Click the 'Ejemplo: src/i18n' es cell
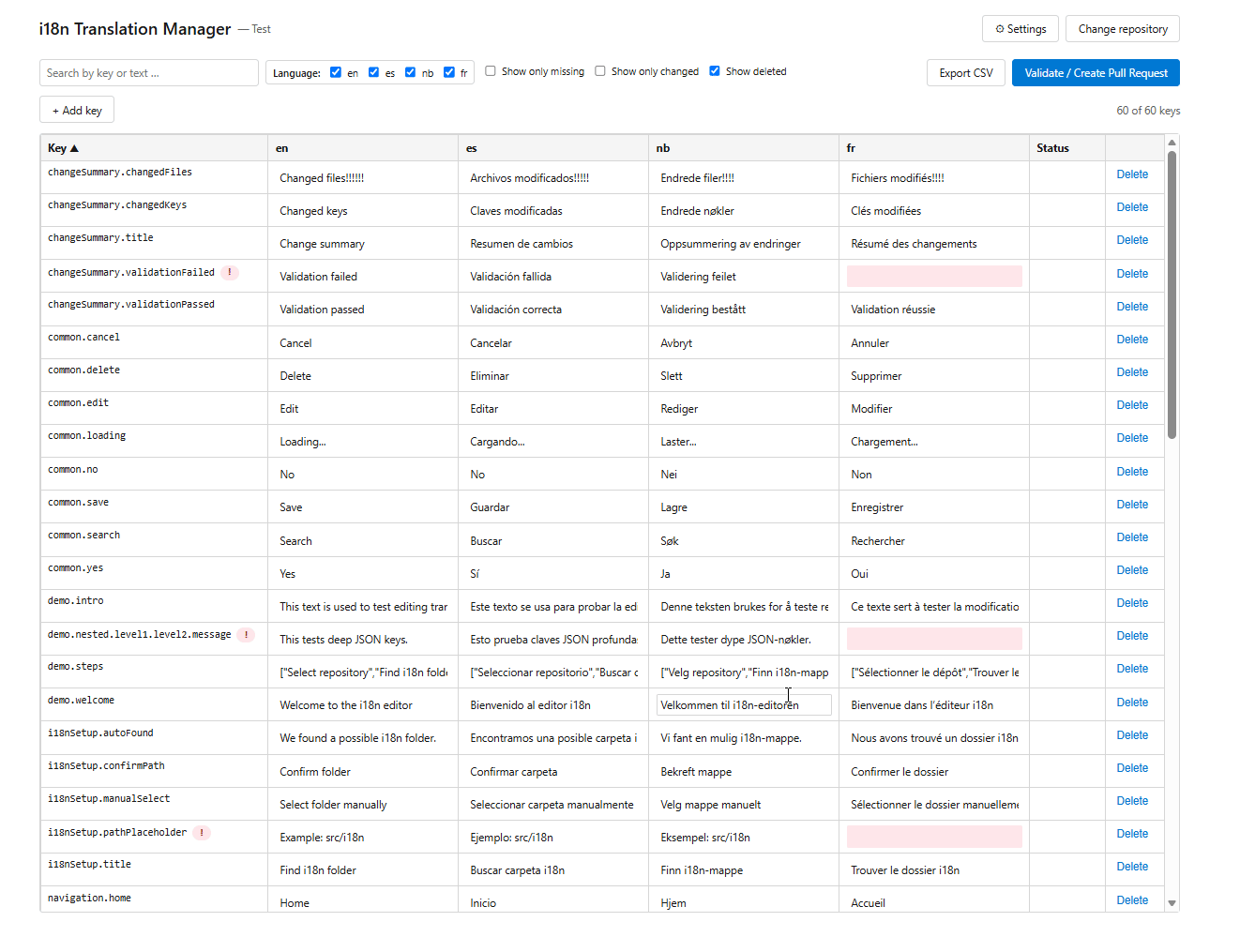Viewport: 1255px width, 952px height. pos(553,837)
